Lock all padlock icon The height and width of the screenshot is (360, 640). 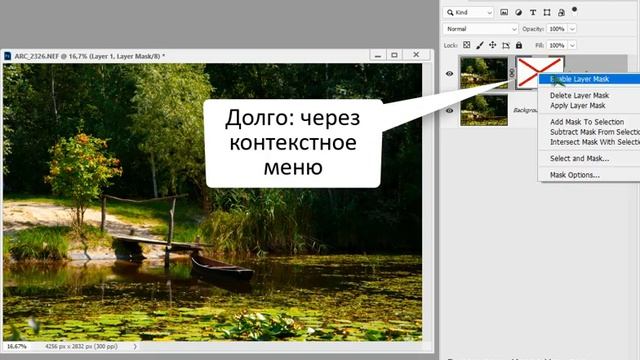click(519, 45)
